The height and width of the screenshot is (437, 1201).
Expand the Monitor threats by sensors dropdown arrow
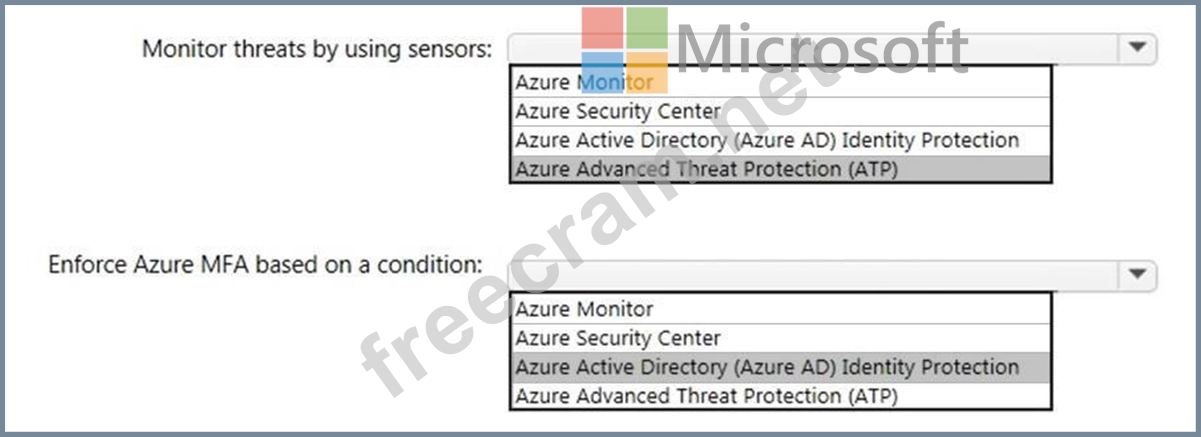point(1136,47)
